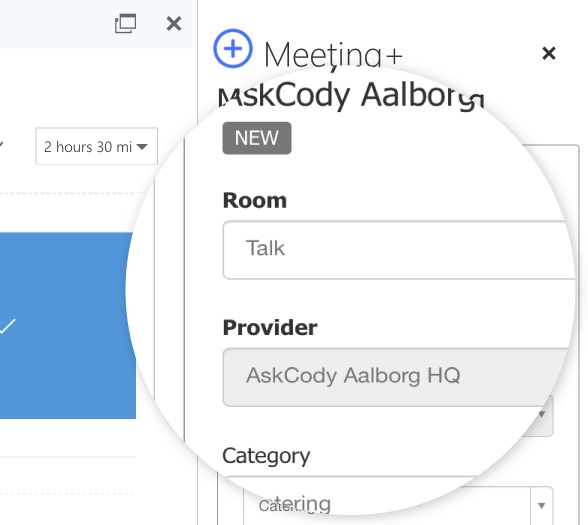The image size is (588, 525).
Task: Click the blue selected time block
Action: 68,326
